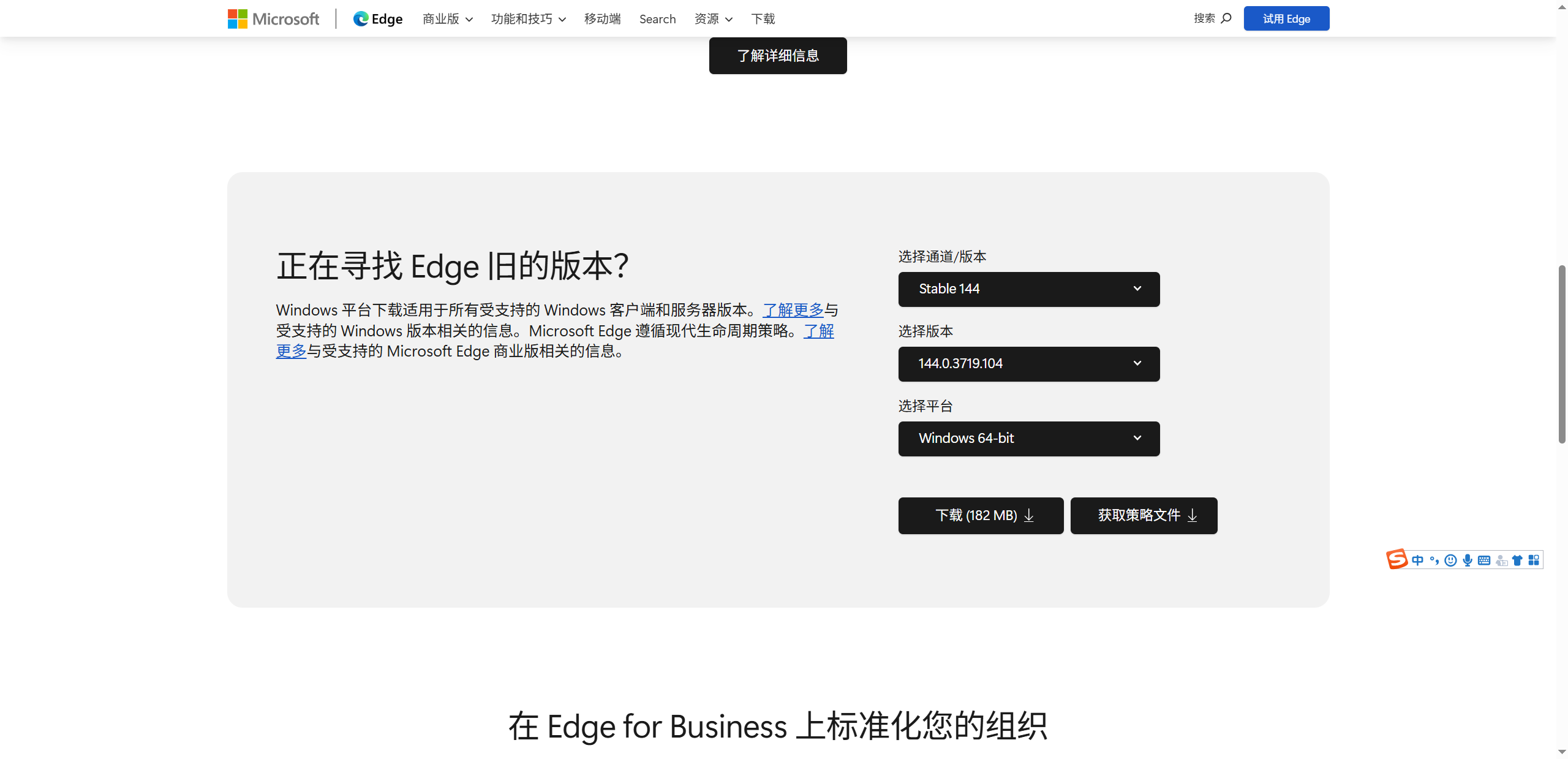The image size is (1568, 759).
Task: Click the Sogou input method logo
Action: click(x=1396, y=559)
